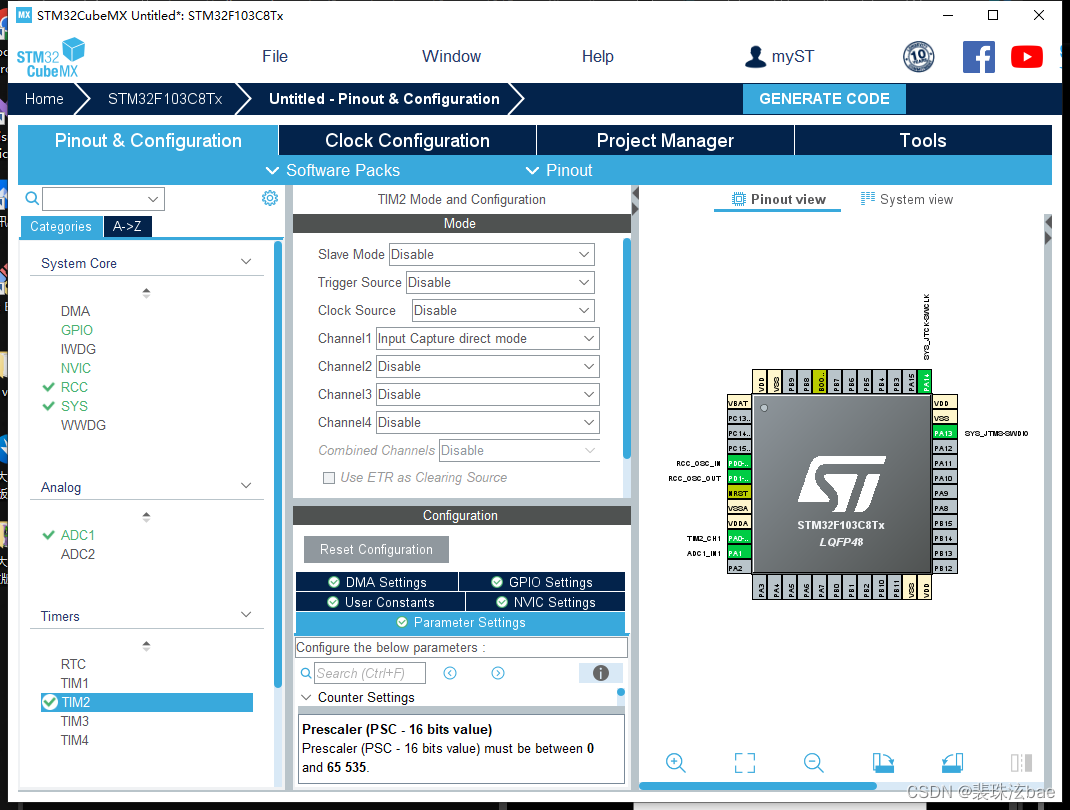Rotate the chip counter-clockwise
Image resolution: width=1070 pixels, height=810 pixels.
click(x=952, y=762)
